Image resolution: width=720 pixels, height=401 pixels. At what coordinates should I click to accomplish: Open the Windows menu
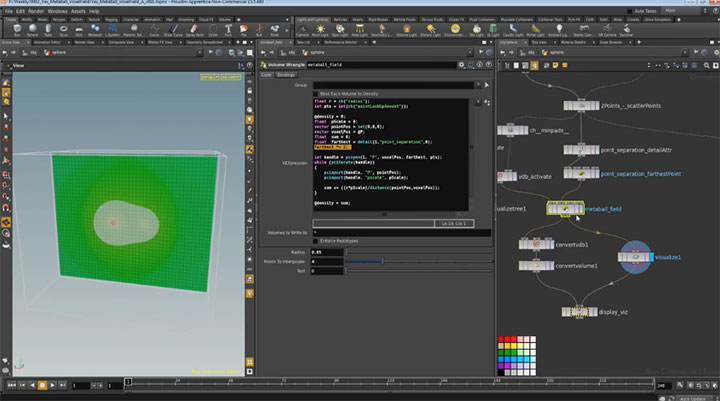pyautogui.click(x=57, y=11)
